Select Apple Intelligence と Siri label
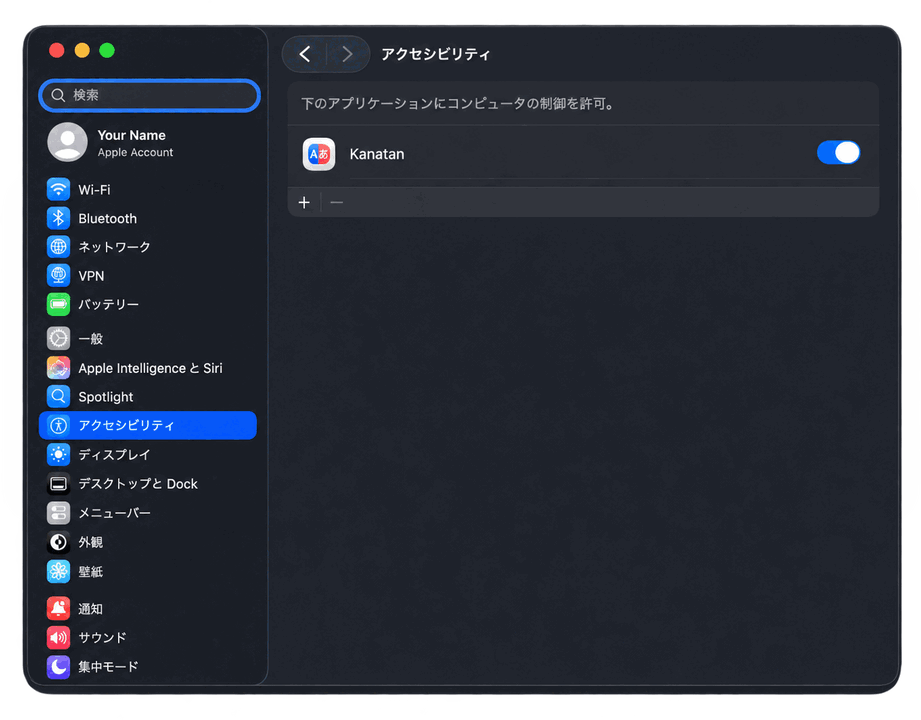Image resolution: width=921 pixels, height=720 pixels. [150, 368]
